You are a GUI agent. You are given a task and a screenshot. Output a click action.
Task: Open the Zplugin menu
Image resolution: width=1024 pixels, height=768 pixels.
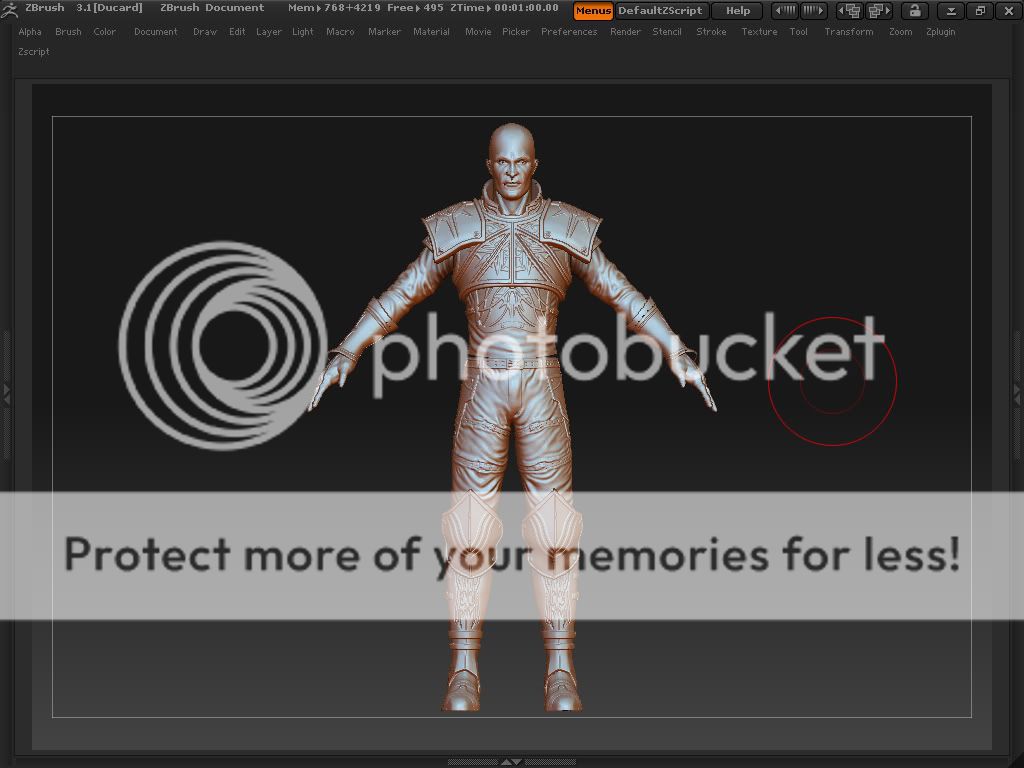(x=940, y=32)
